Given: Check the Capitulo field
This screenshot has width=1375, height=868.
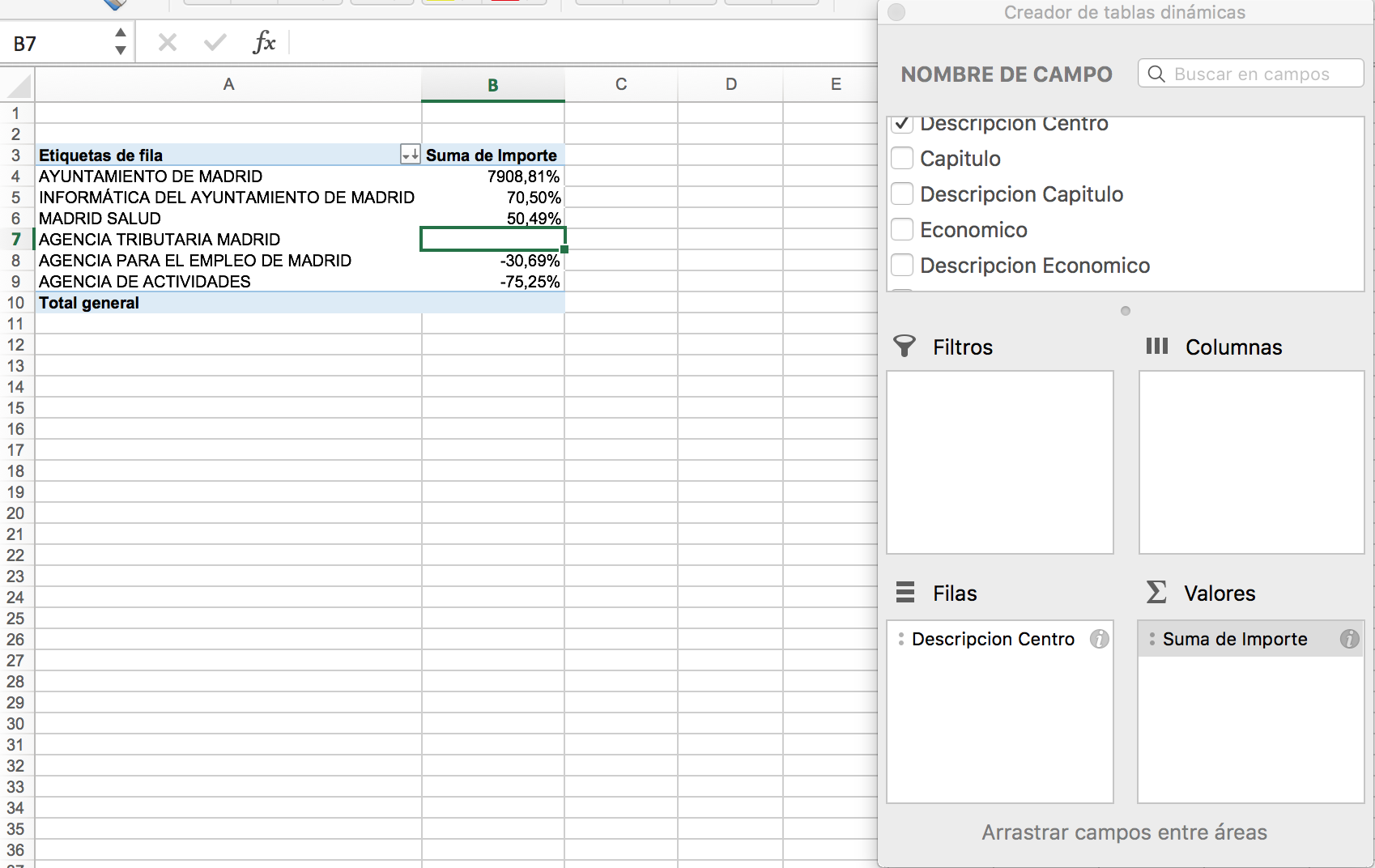Looking at the screenshot, I should click(902, 159).
